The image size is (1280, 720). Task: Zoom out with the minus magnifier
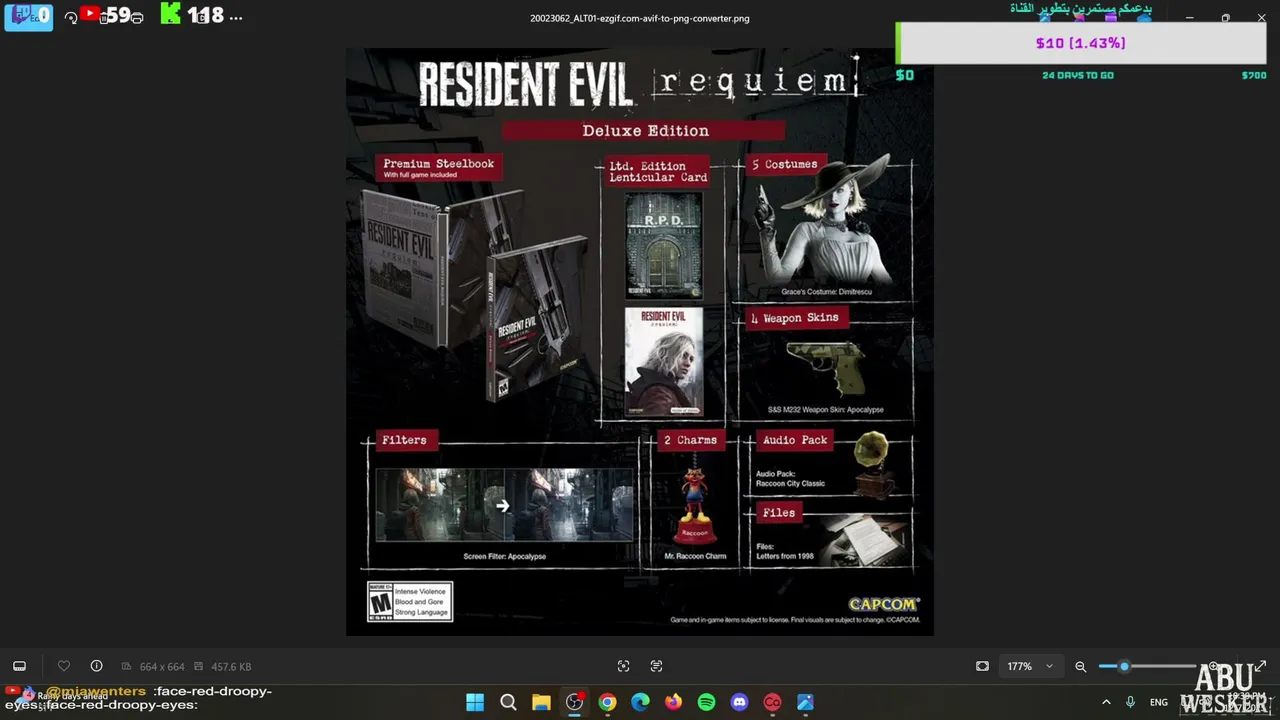[1080, 666]
